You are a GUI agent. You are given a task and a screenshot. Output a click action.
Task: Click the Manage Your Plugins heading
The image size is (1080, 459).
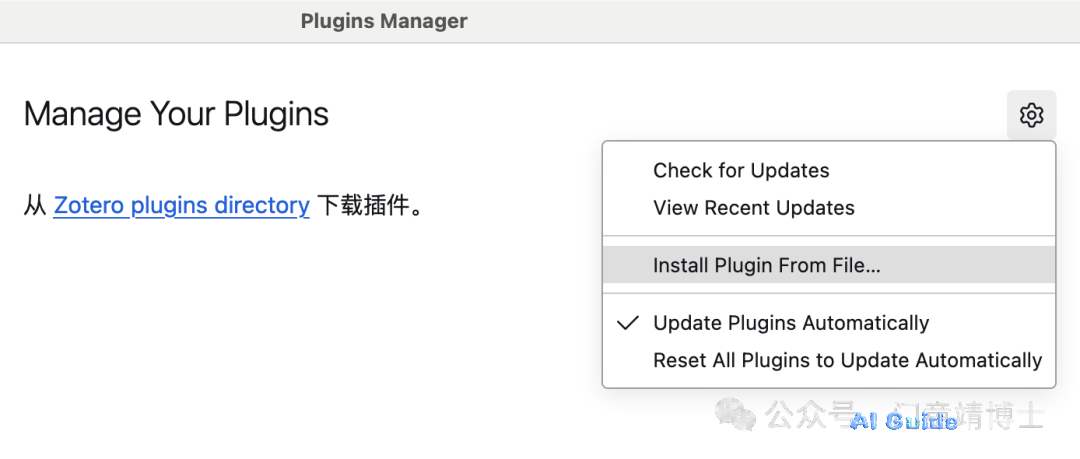(x=176, y=114)
